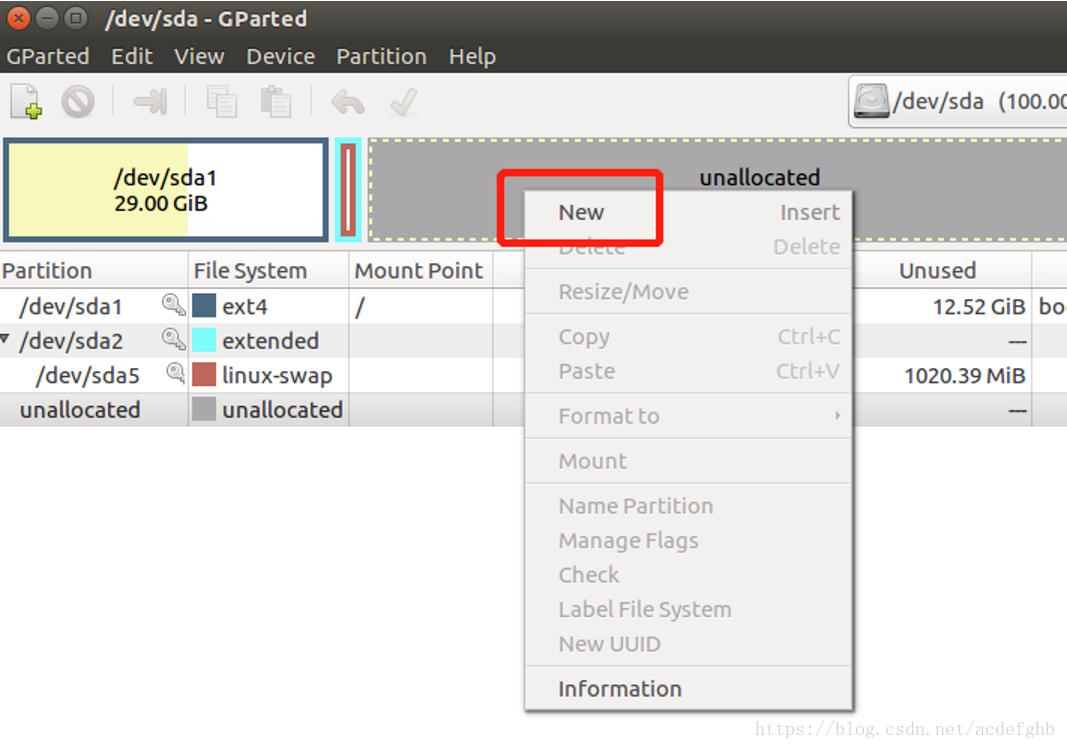Choose Mount in the context menu

point(689,461)
